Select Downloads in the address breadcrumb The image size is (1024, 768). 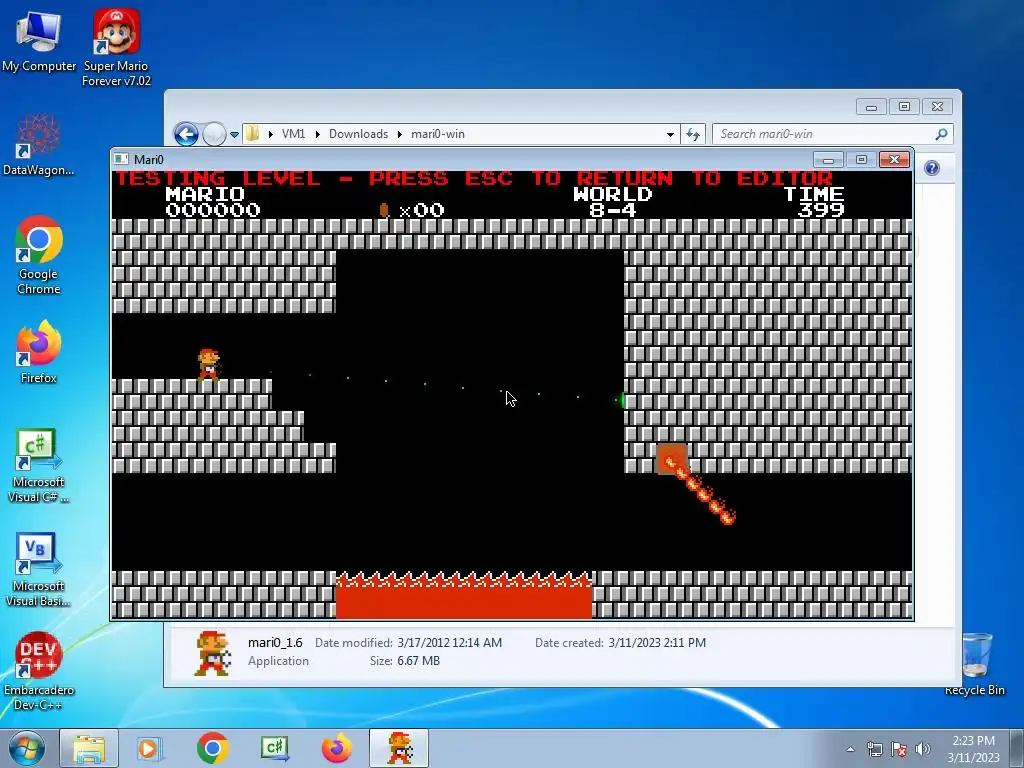click(358, 134)
